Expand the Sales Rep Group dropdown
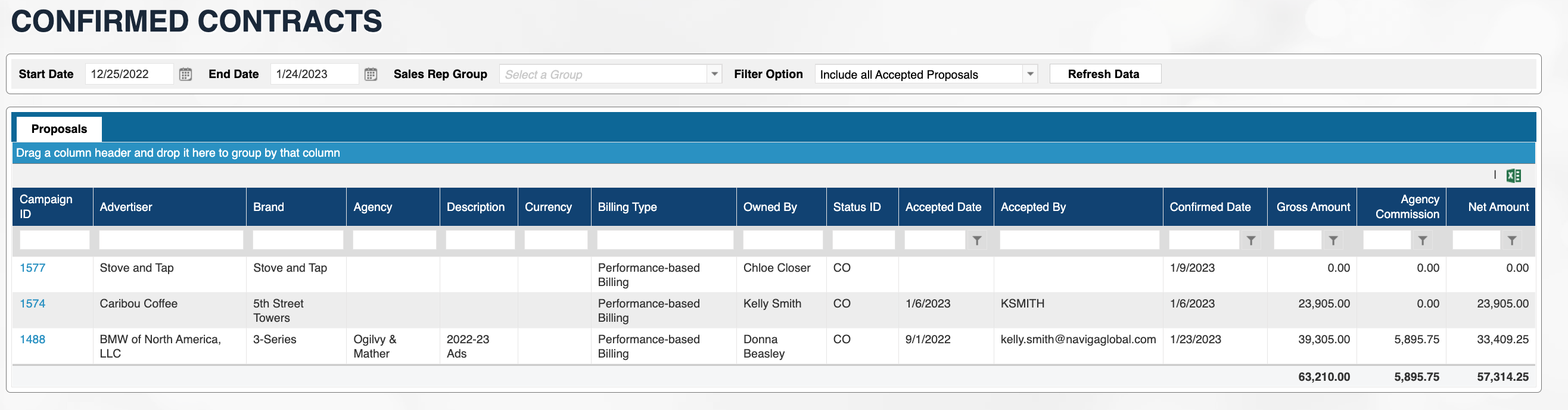Viewport: 1568px width, 410px height. (715, 74)
